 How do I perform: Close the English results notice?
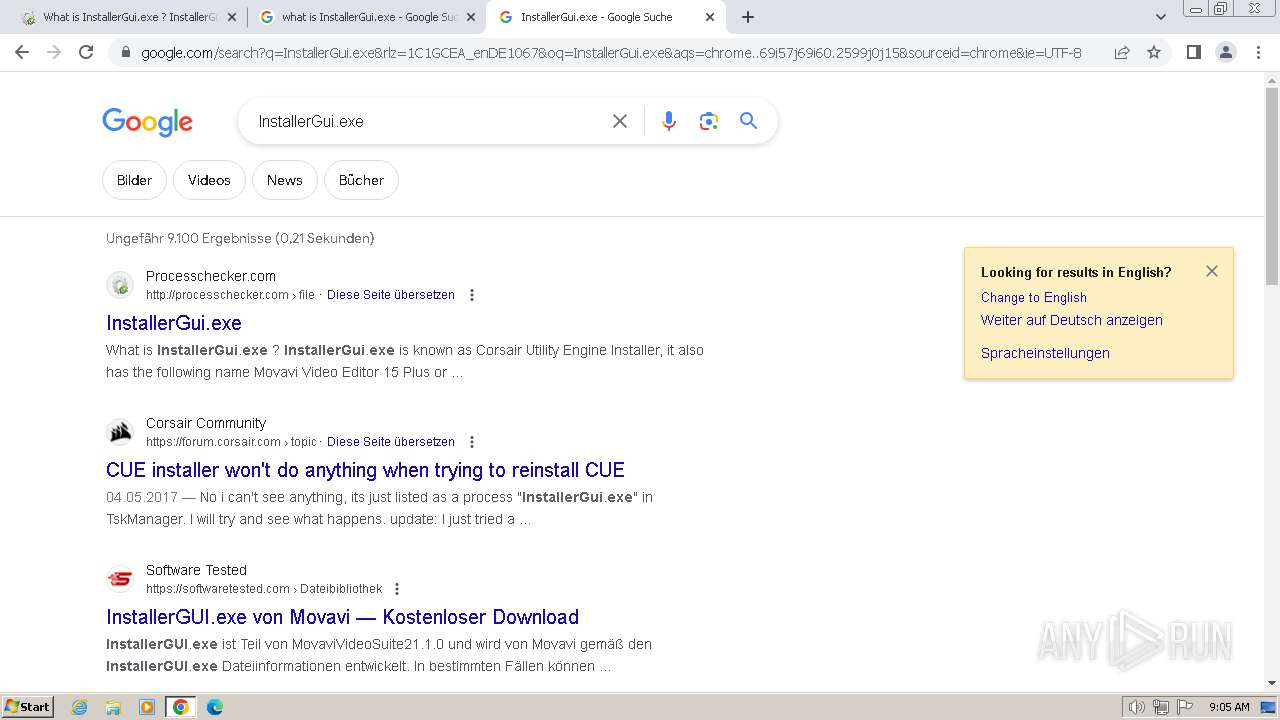pos(1212,271)
